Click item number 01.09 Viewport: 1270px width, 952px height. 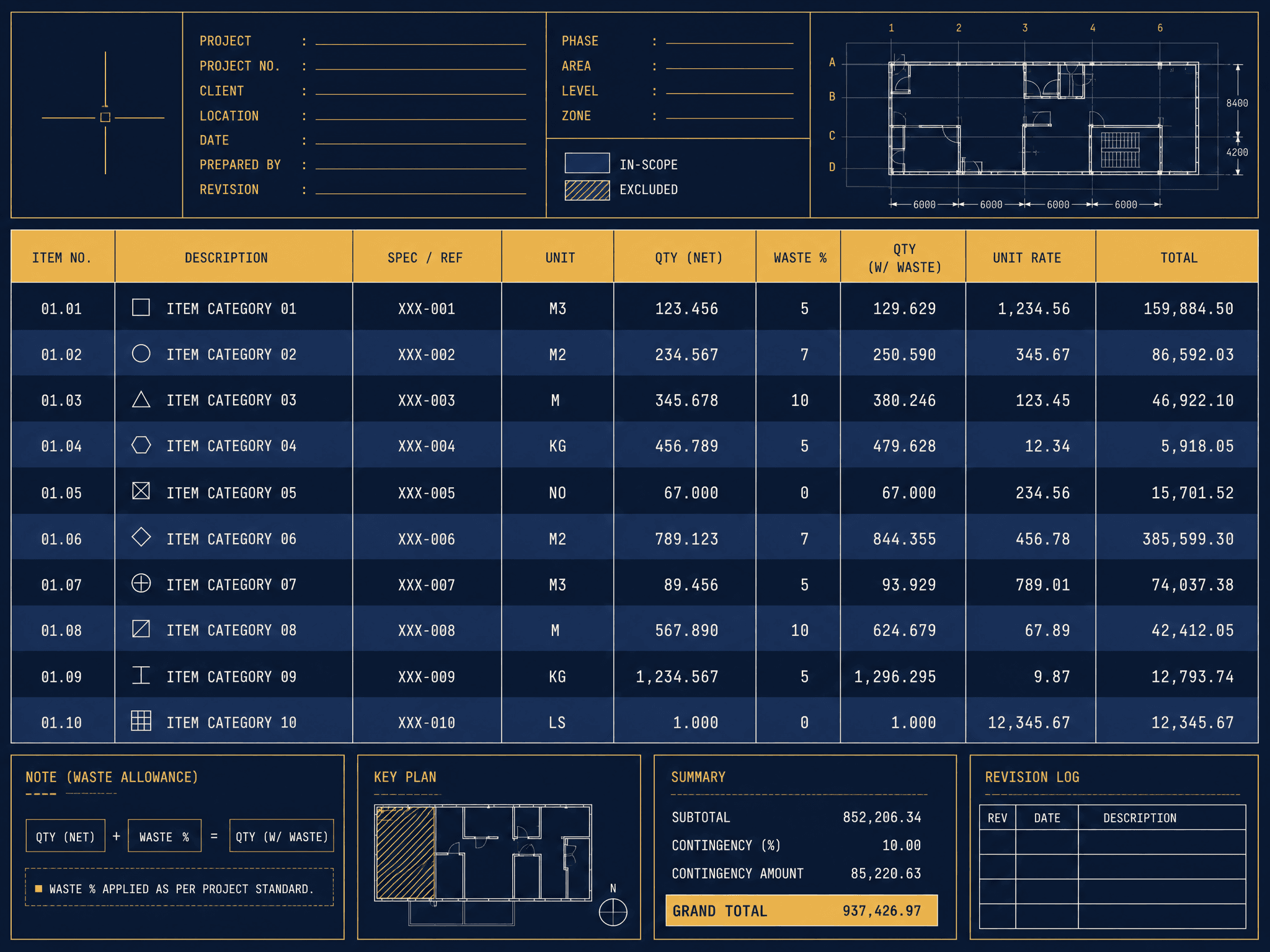tap(61, 677)
